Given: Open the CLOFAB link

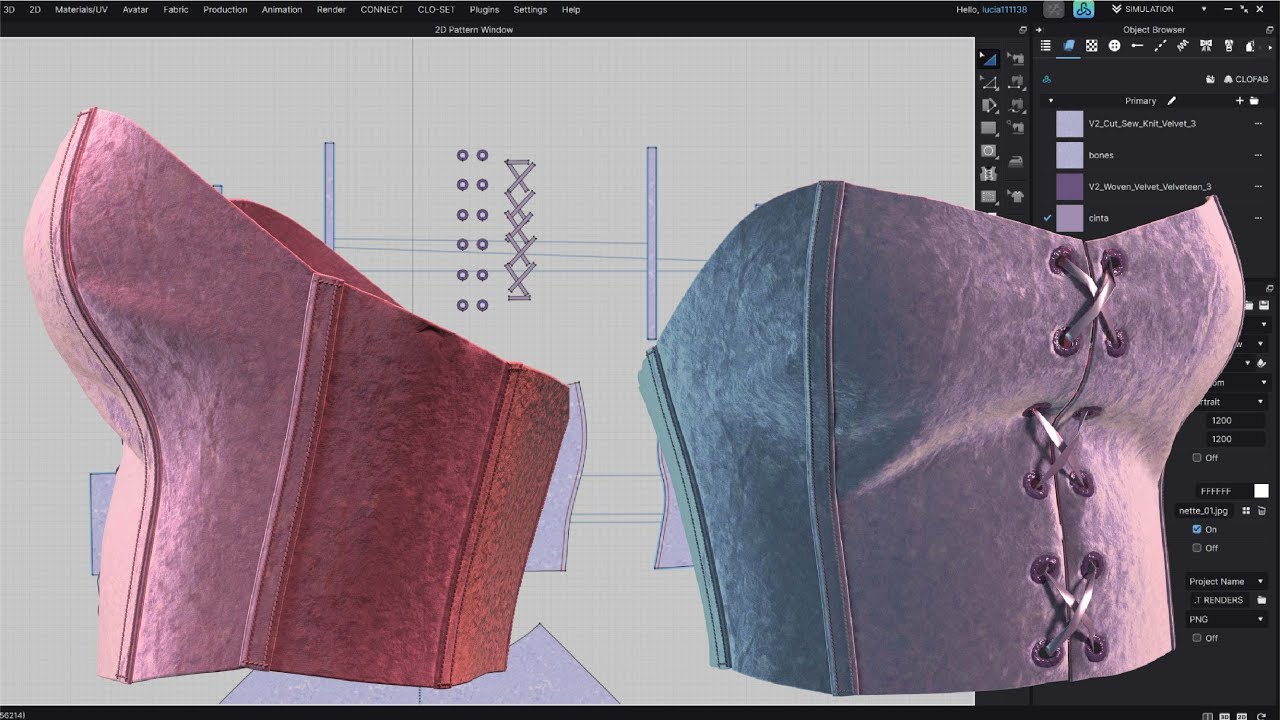Looking at the screenshot, I should [x=1246, y=79].
